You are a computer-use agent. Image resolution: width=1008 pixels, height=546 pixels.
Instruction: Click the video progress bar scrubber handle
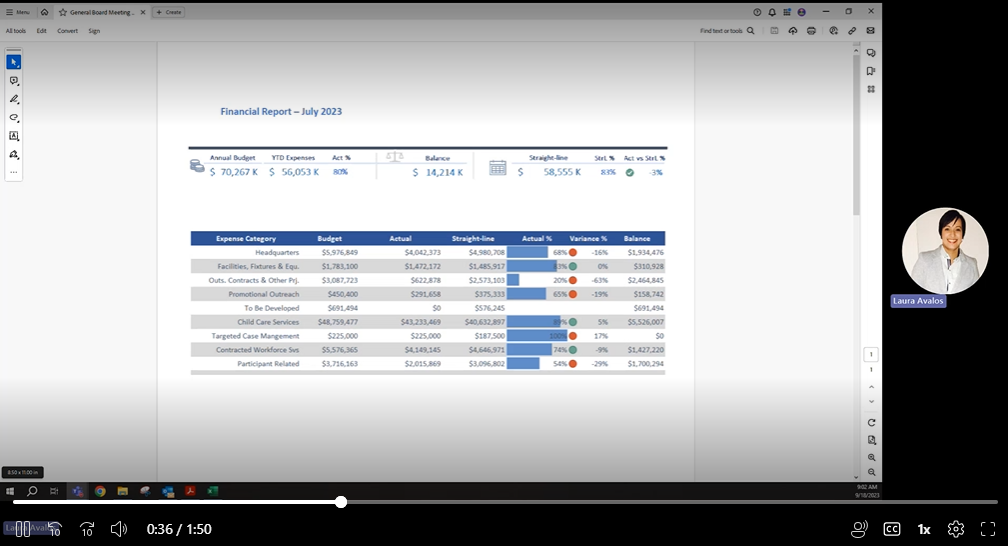[341, 502]
